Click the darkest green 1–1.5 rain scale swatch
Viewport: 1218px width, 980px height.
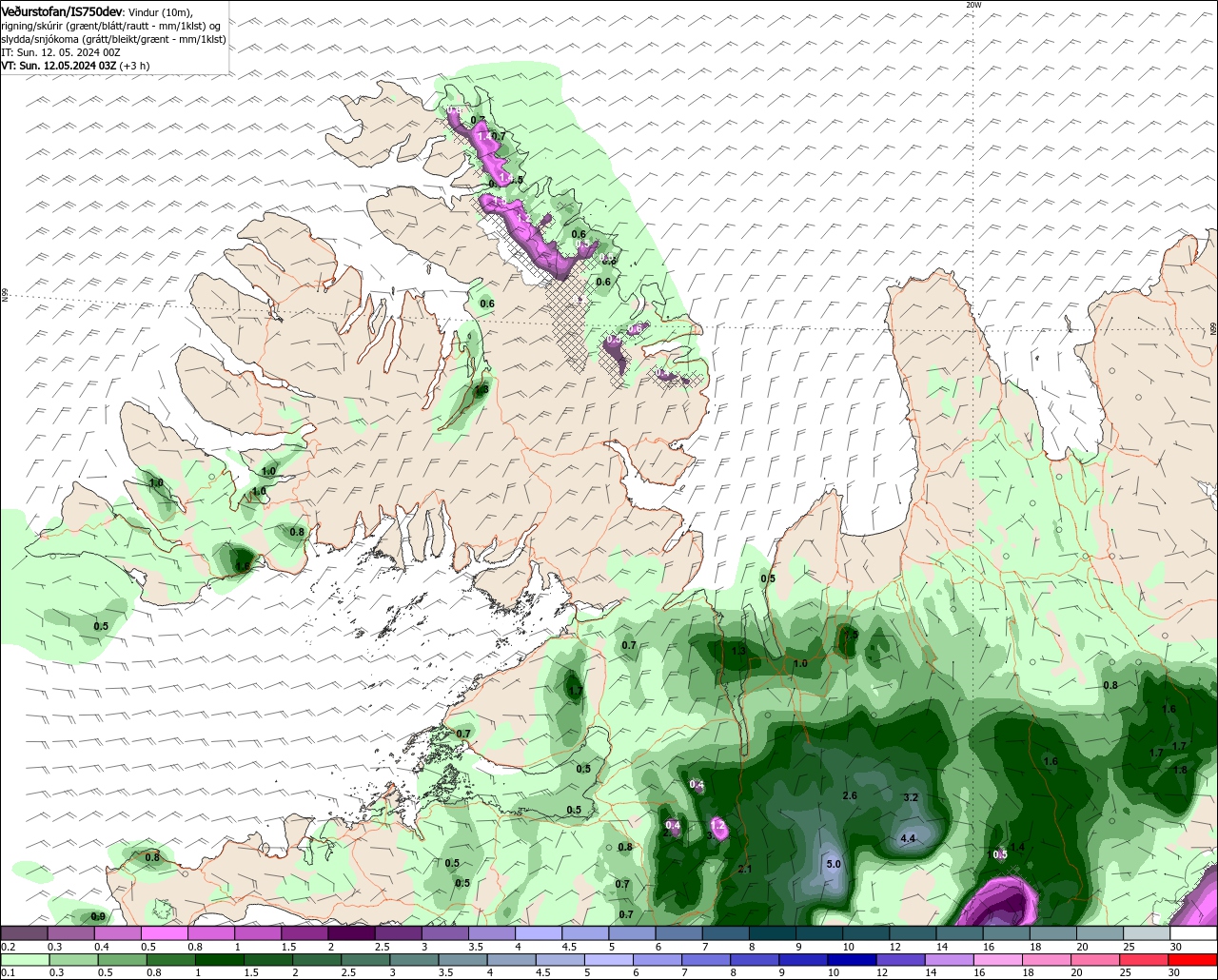click(220, 960)
